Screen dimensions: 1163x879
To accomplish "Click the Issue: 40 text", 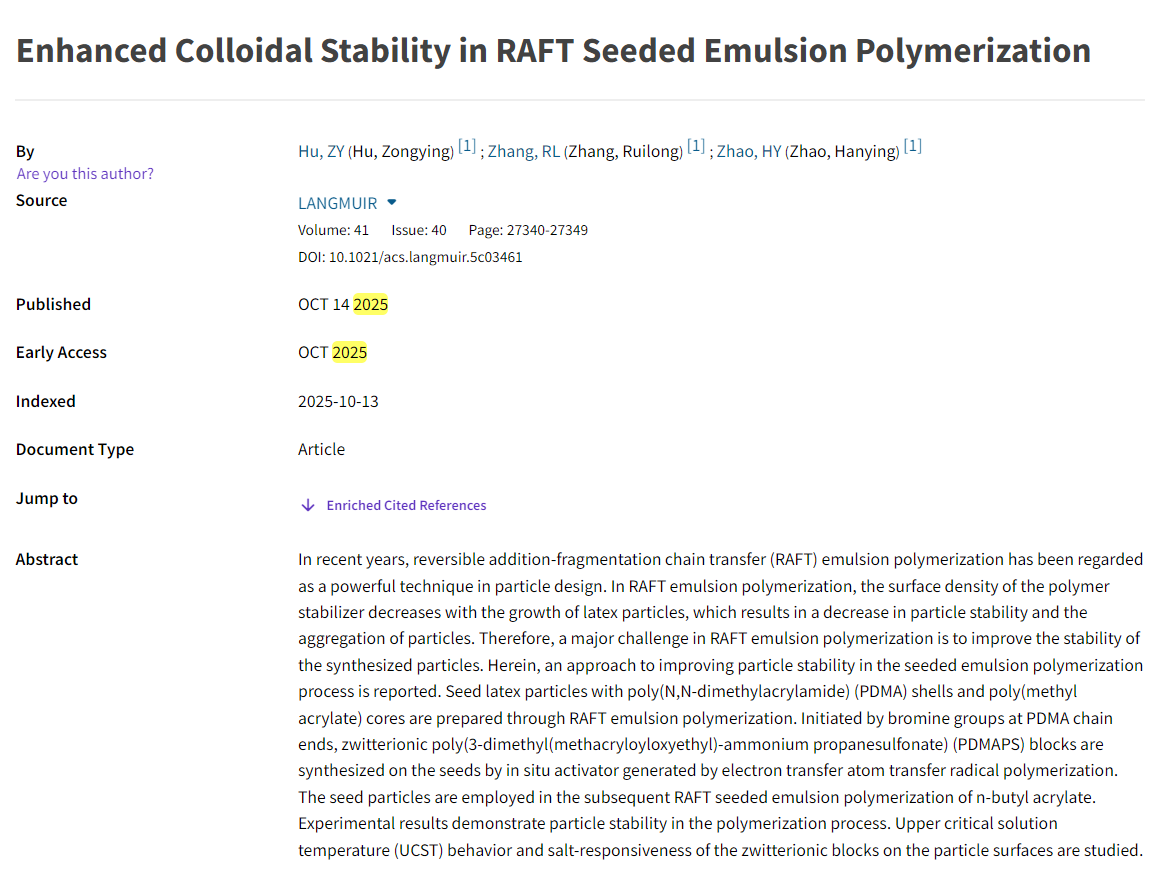I will (x=419, y=230).
